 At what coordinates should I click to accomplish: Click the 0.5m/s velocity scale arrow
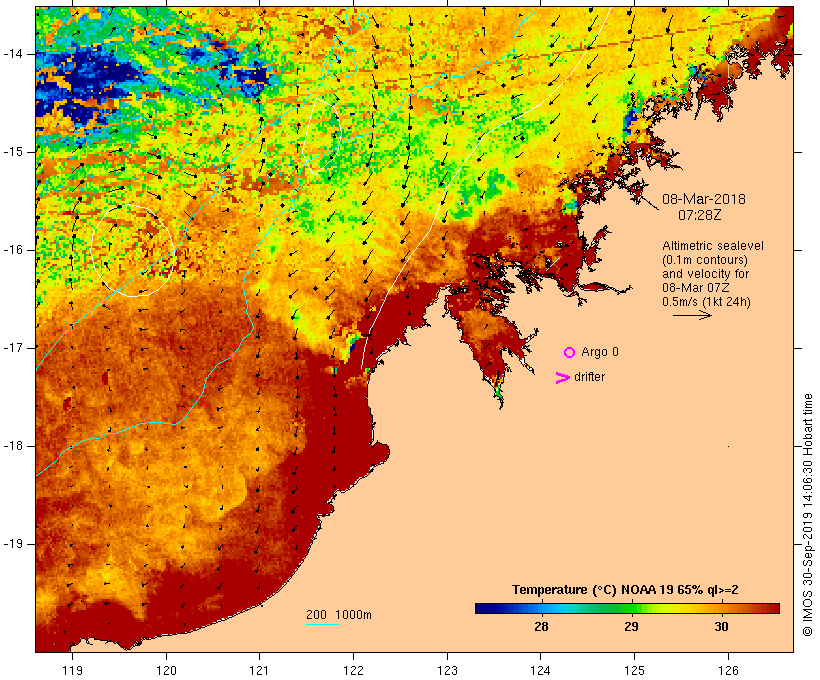click(692, 315)
